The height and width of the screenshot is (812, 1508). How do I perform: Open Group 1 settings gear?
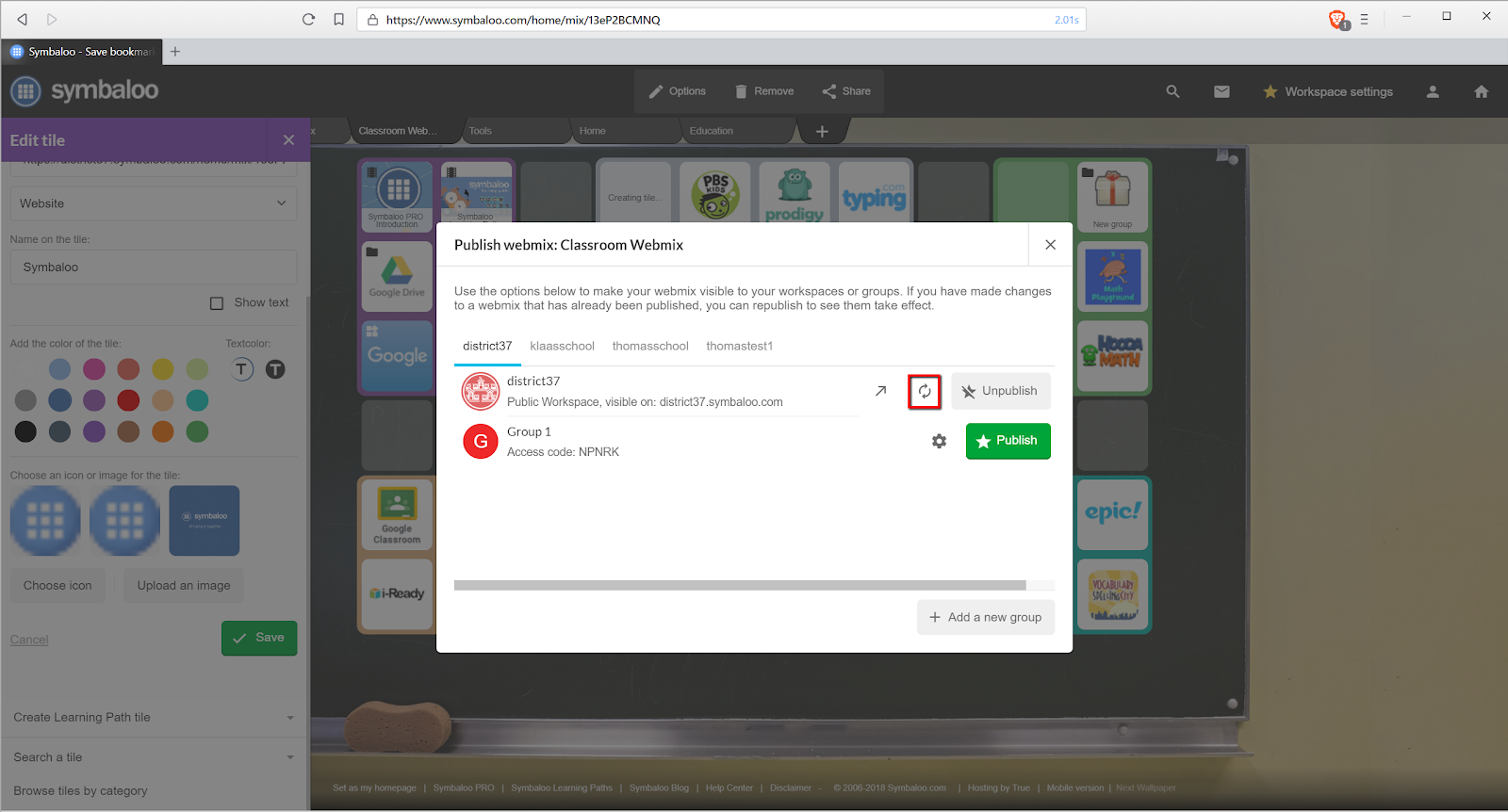939,441
